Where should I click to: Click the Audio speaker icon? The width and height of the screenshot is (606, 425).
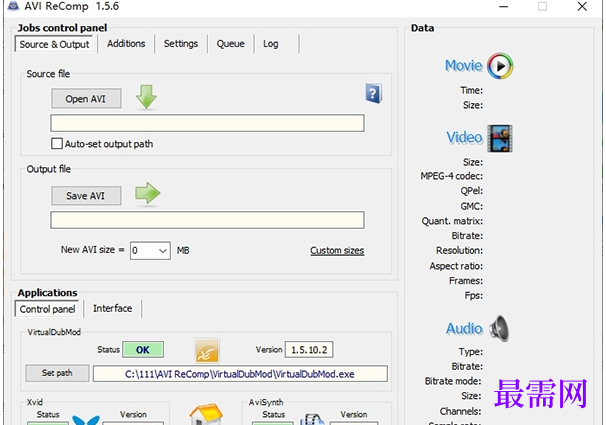tap(498, 328)
